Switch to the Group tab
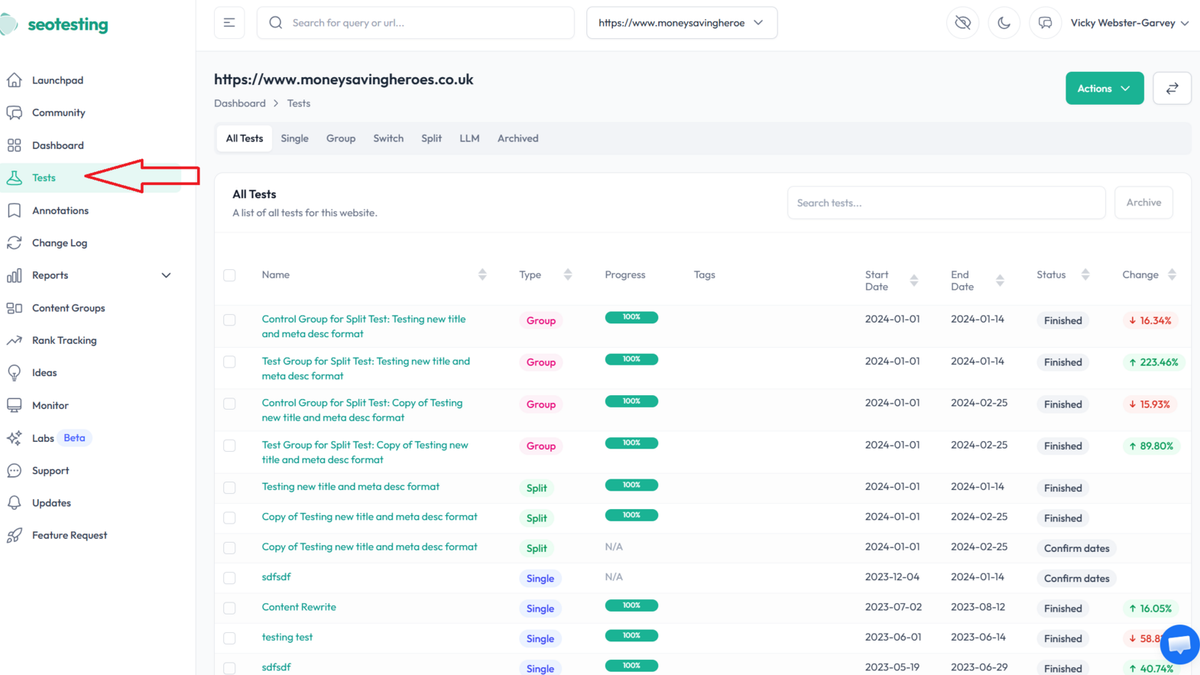 341,139
